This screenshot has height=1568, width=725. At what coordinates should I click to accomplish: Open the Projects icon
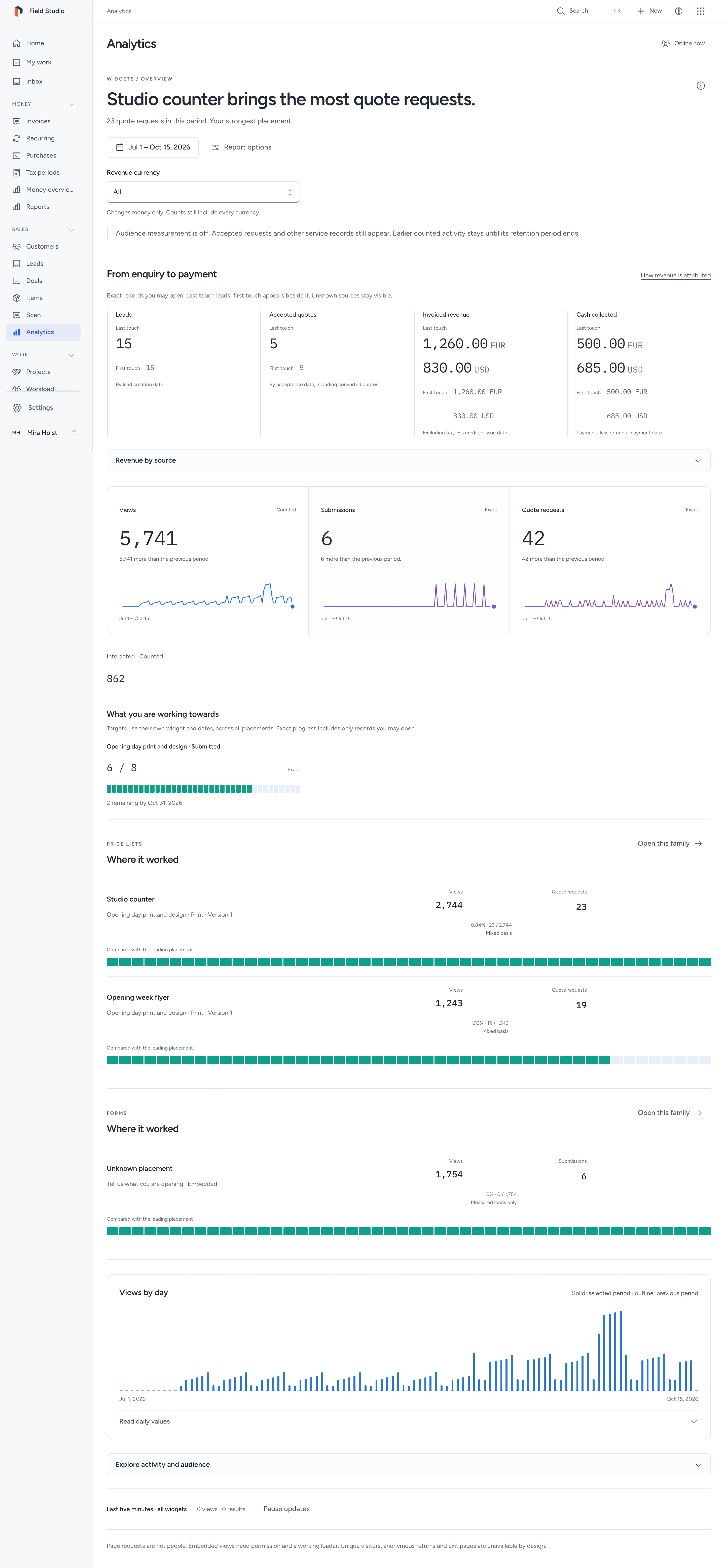click(x=16, y=372)
